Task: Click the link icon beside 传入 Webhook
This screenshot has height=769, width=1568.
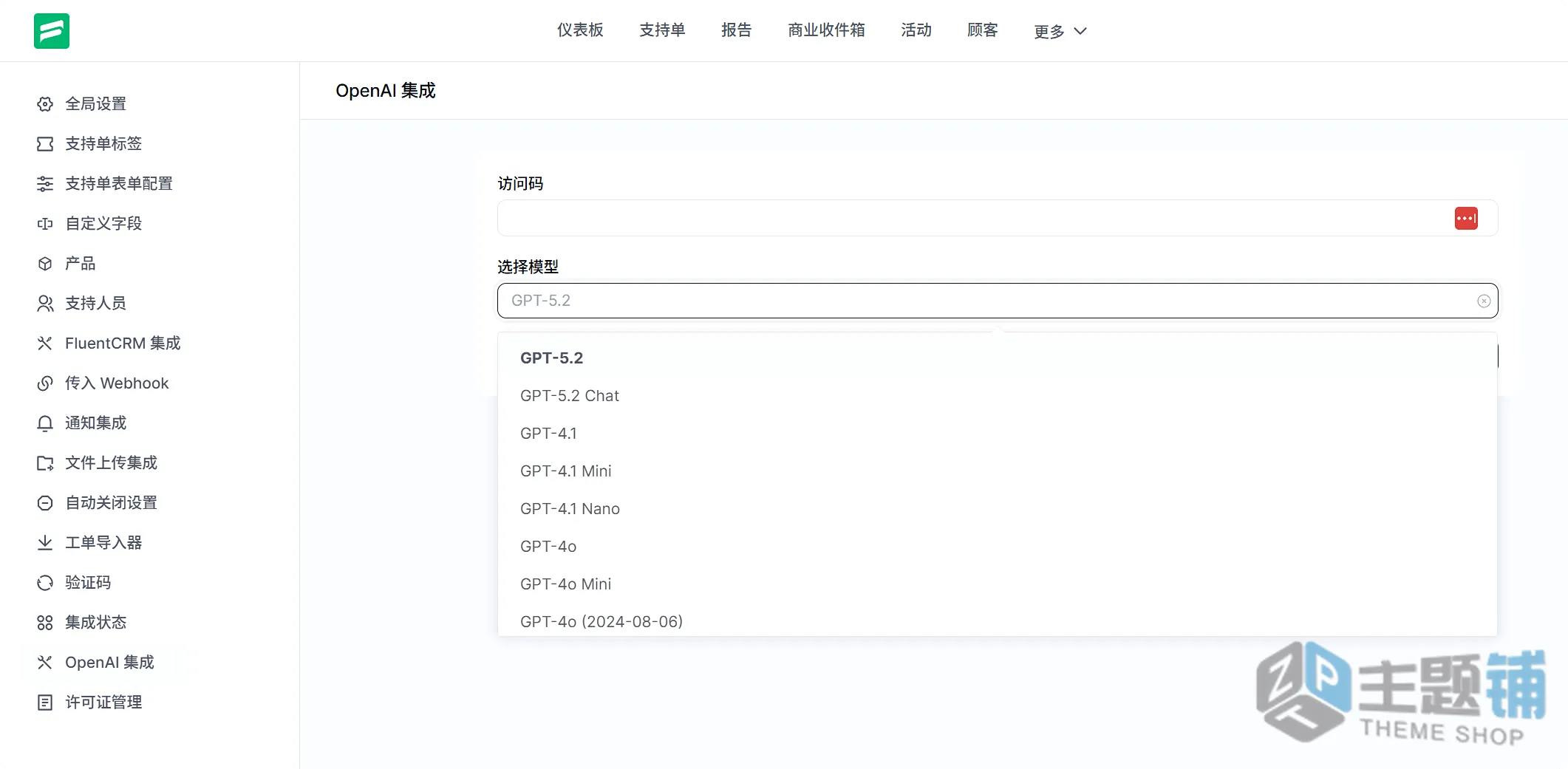Action: (x=45, y=383)
